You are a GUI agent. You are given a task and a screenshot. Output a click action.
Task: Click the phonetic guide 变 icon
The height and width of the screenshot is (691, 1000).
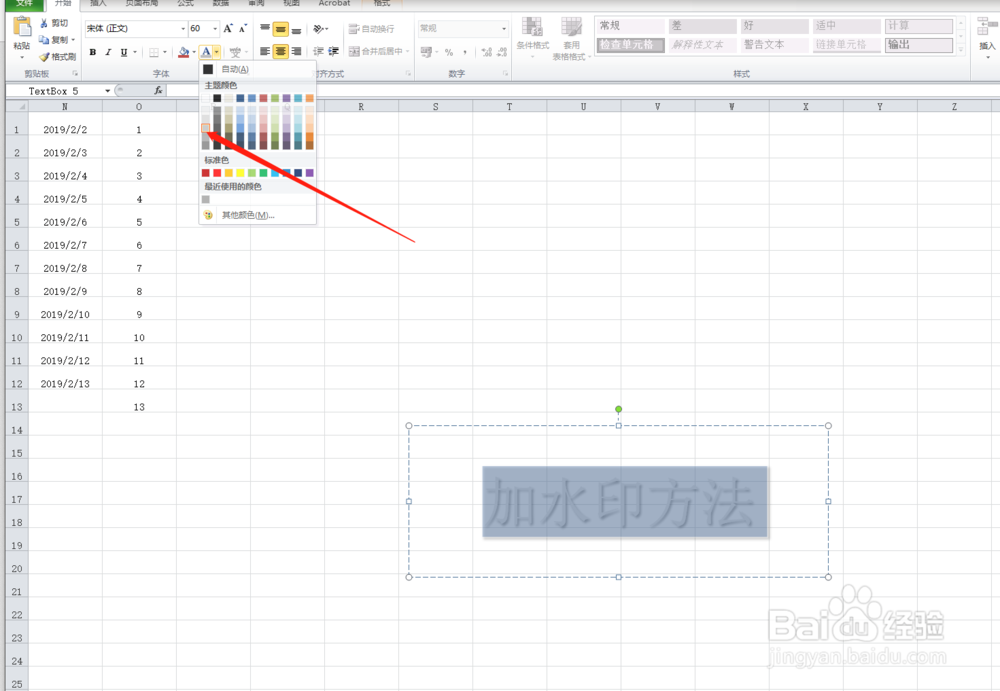(235, 52)
